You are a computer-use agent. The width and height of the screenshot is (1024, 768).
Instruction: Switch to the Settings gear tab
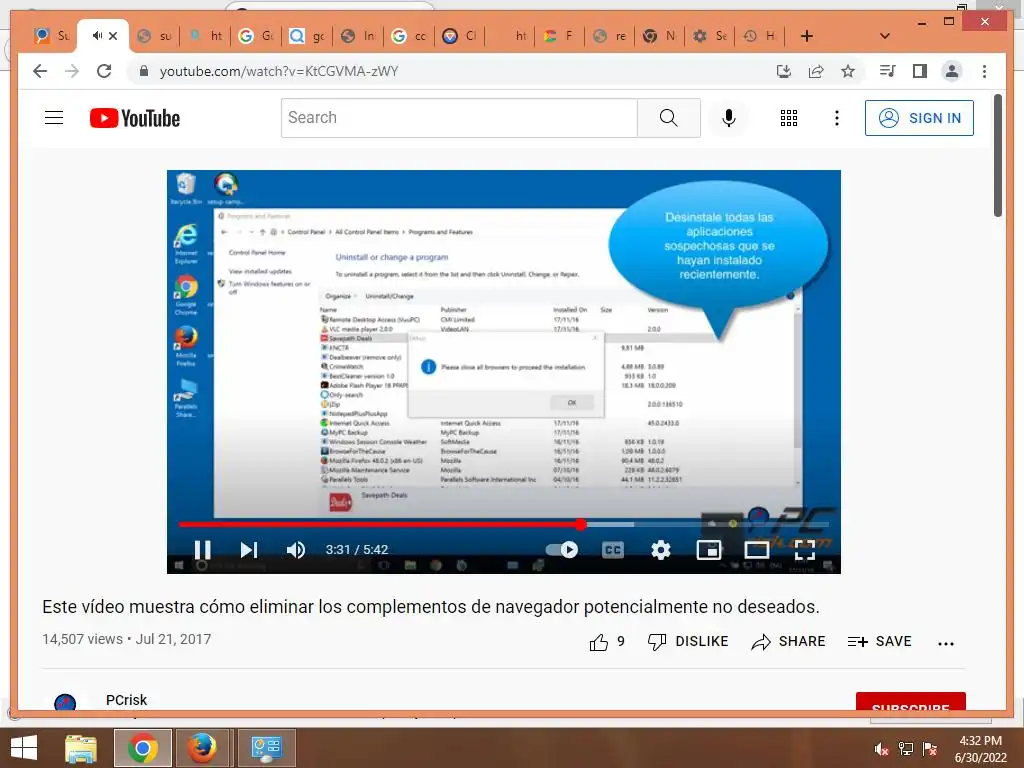[711, 36]
